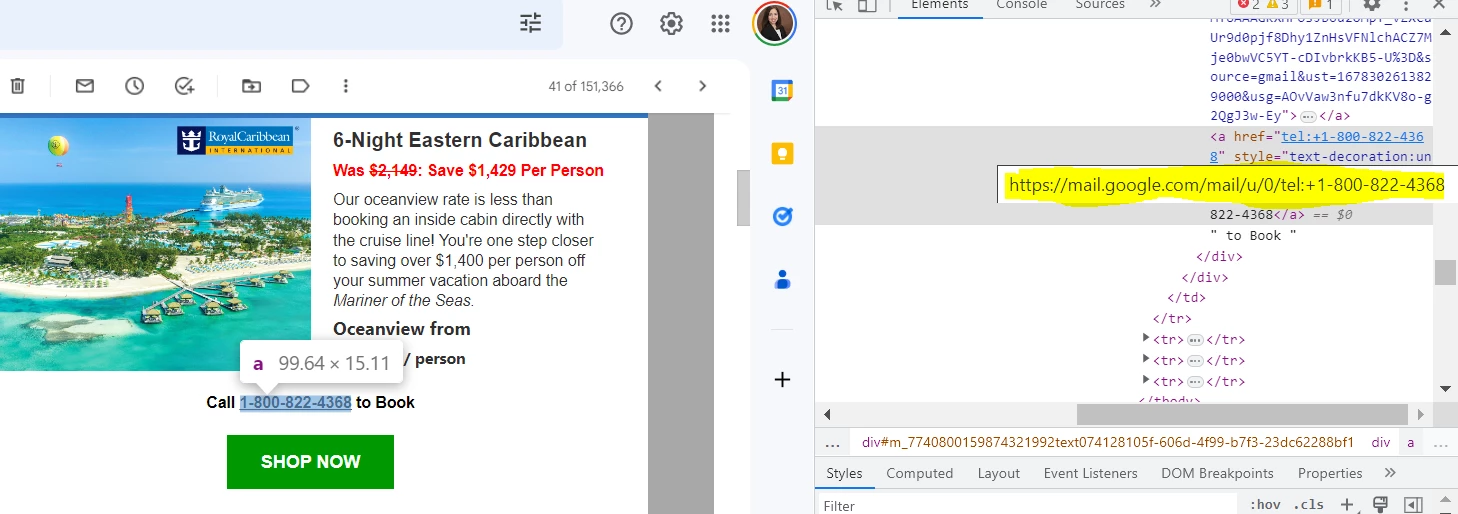This screenshot has height=514, width=1458.
Task: Select the 'a' breadcrumb node
Action: [x=1411, y=442]
